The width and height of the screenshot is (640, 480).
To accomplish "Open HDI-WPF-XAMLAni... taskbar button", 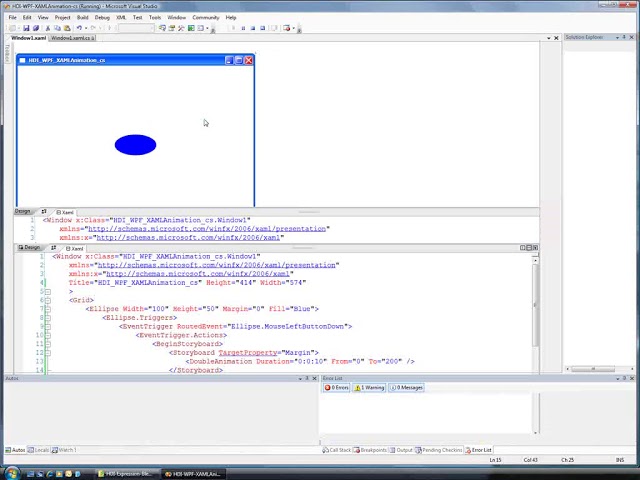I will 193,474.
